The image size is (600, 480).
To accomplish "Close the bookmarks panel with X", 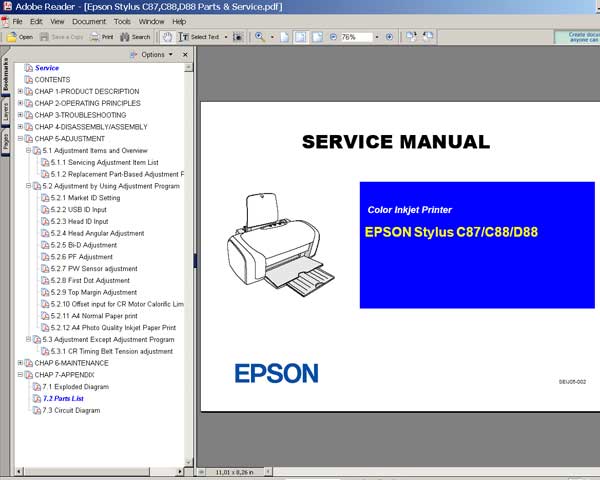I will pos(185,55).
